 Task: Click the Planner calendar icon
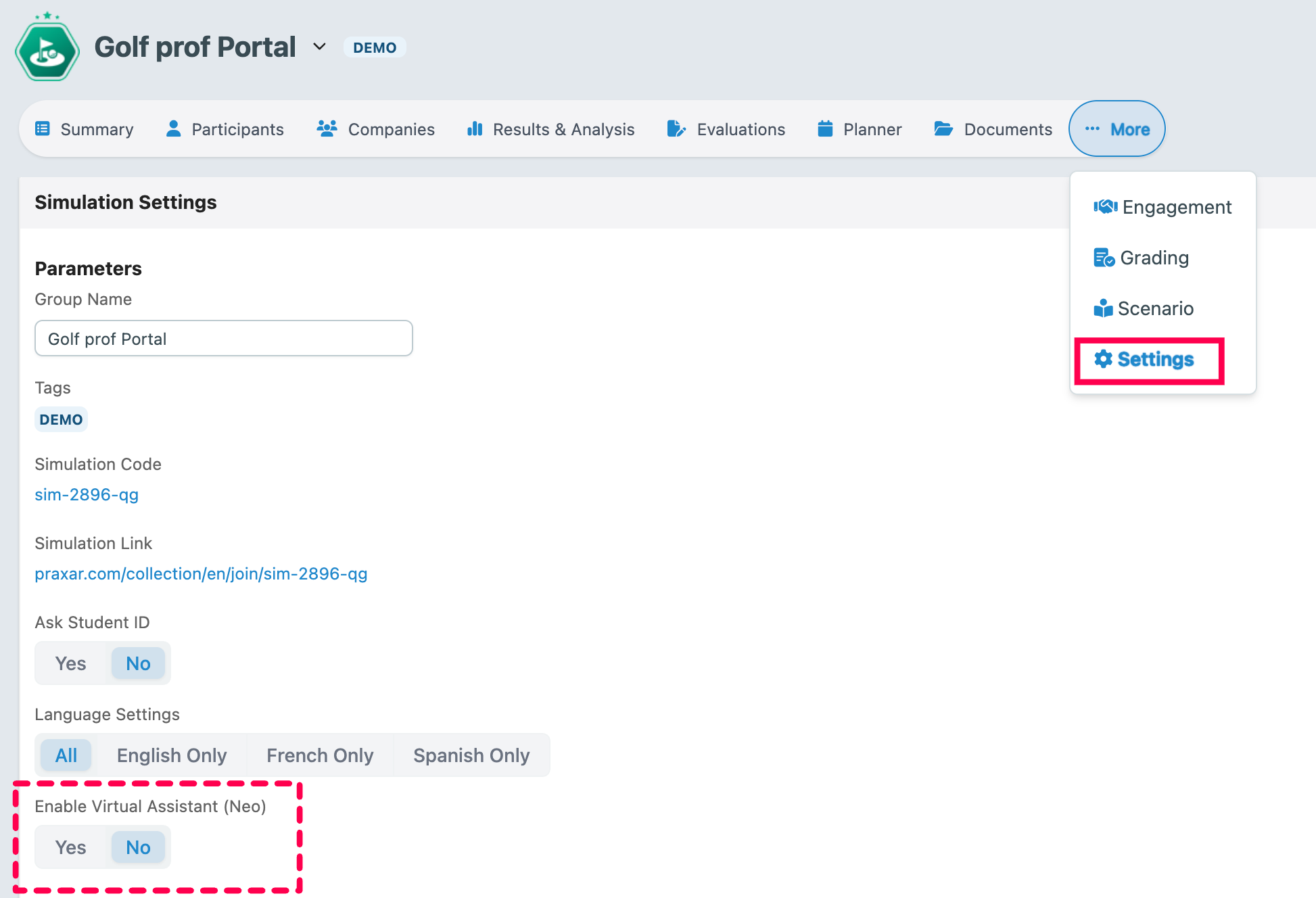click(x=825, y=128)
